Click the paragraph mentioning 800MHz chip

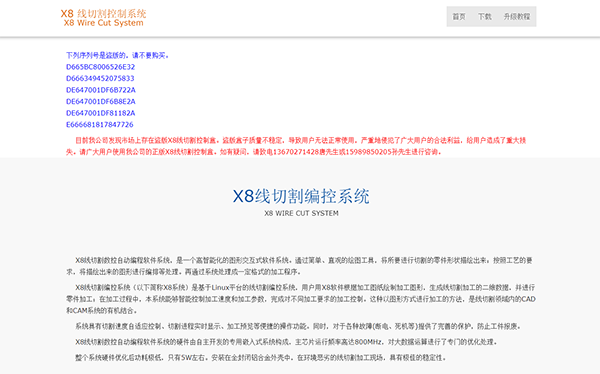(x=286, y=342)
